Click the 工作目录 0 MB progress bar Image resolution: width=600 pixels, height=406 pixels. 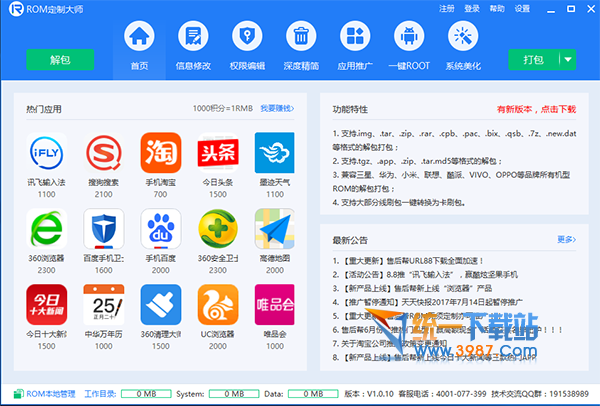(x=146, y=394)
